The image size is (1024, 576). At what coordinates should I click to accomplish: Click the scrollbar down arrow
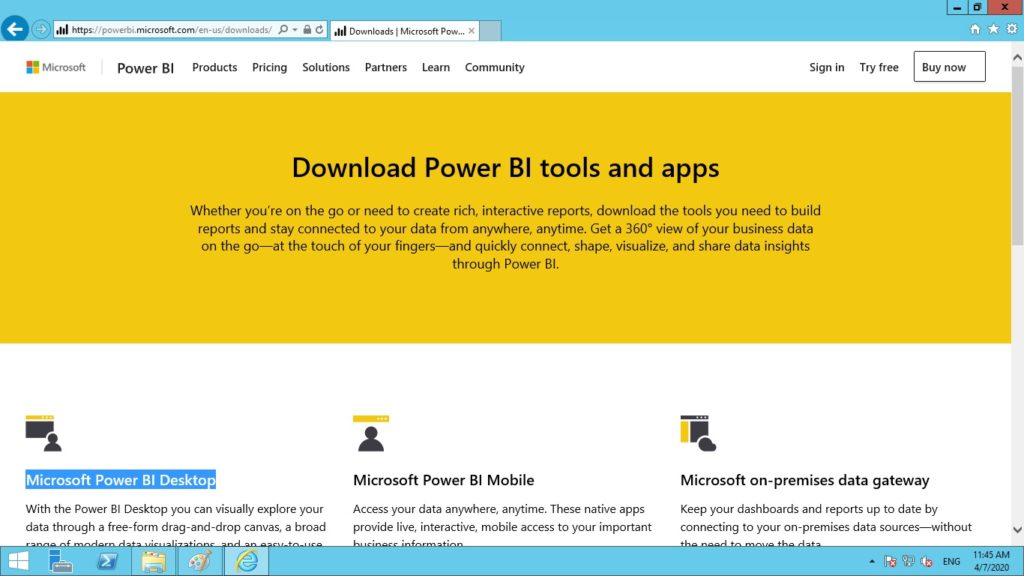point(1017,530)
